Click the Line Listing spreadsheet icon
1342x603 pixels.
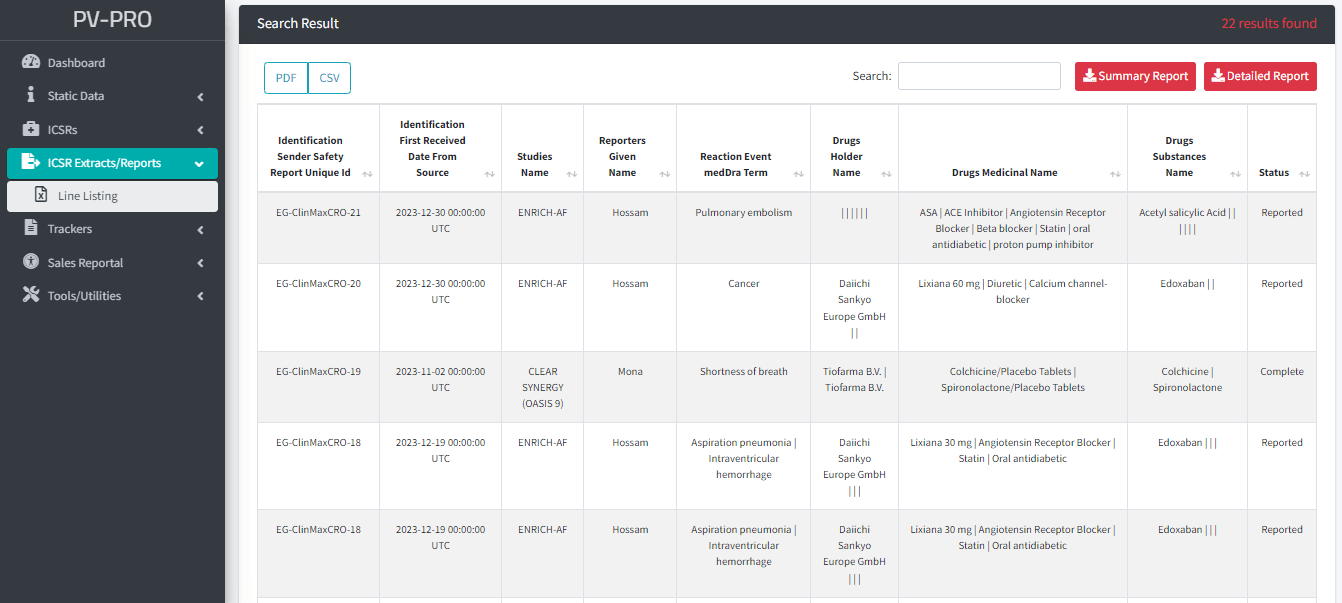tap(41, 196)
